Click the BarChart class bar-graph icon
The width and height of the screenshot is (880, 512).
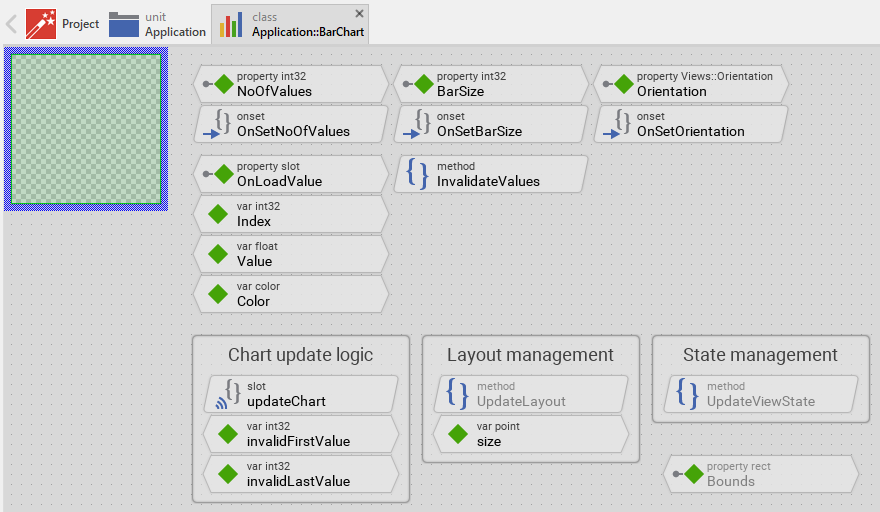[231, 25]
